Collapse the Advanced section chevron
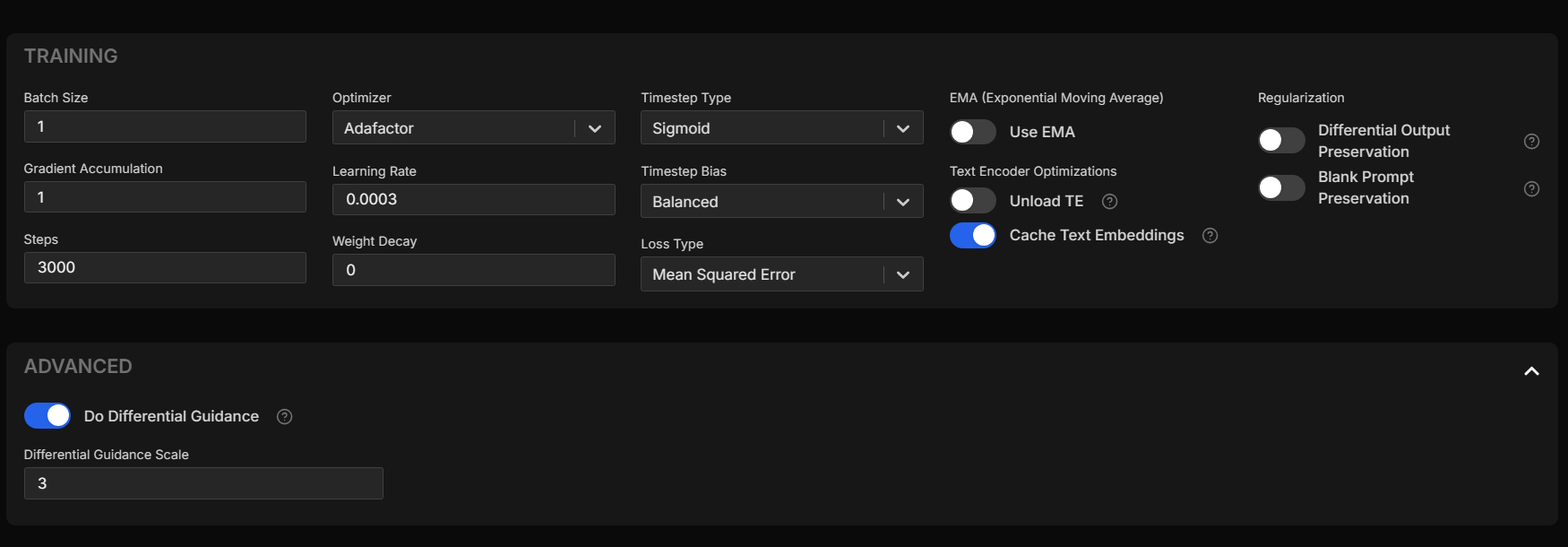This screenshot has height=547, width=1568. (1531, 371)
